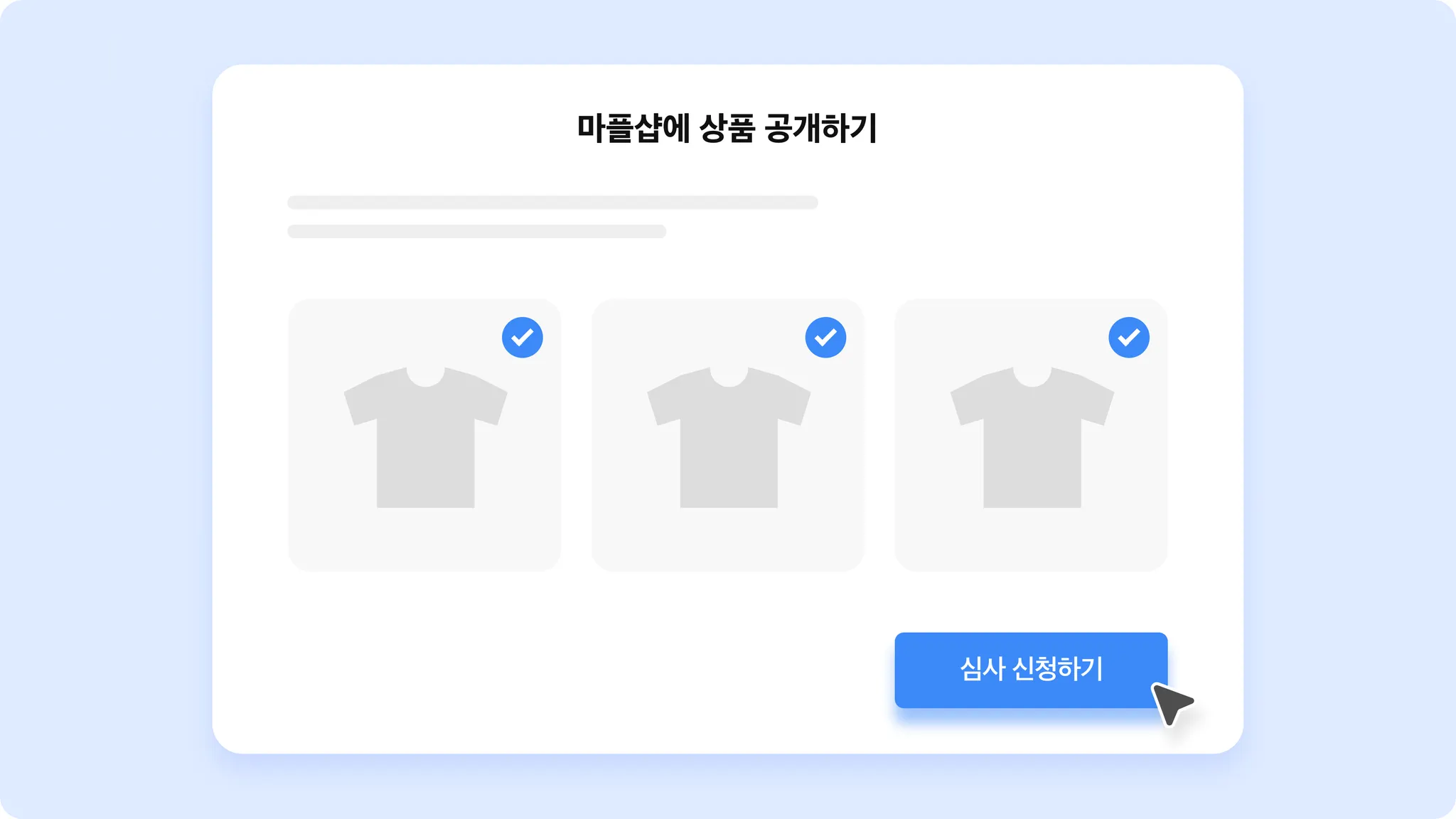Click the light blue backdrop outside the white panel

[x=107, y=409]
